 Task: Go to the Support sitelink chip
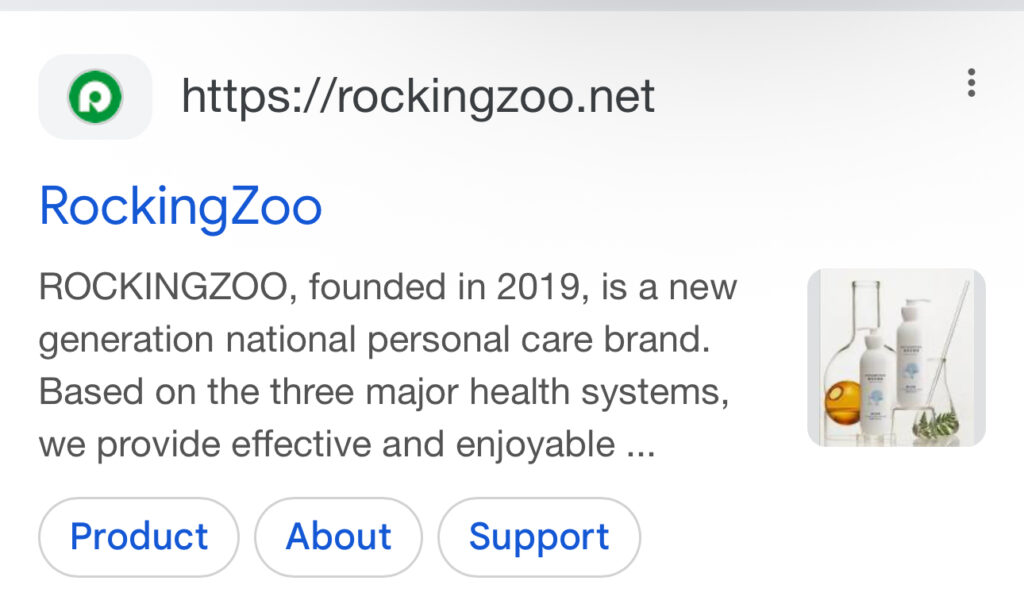point(539,537)
